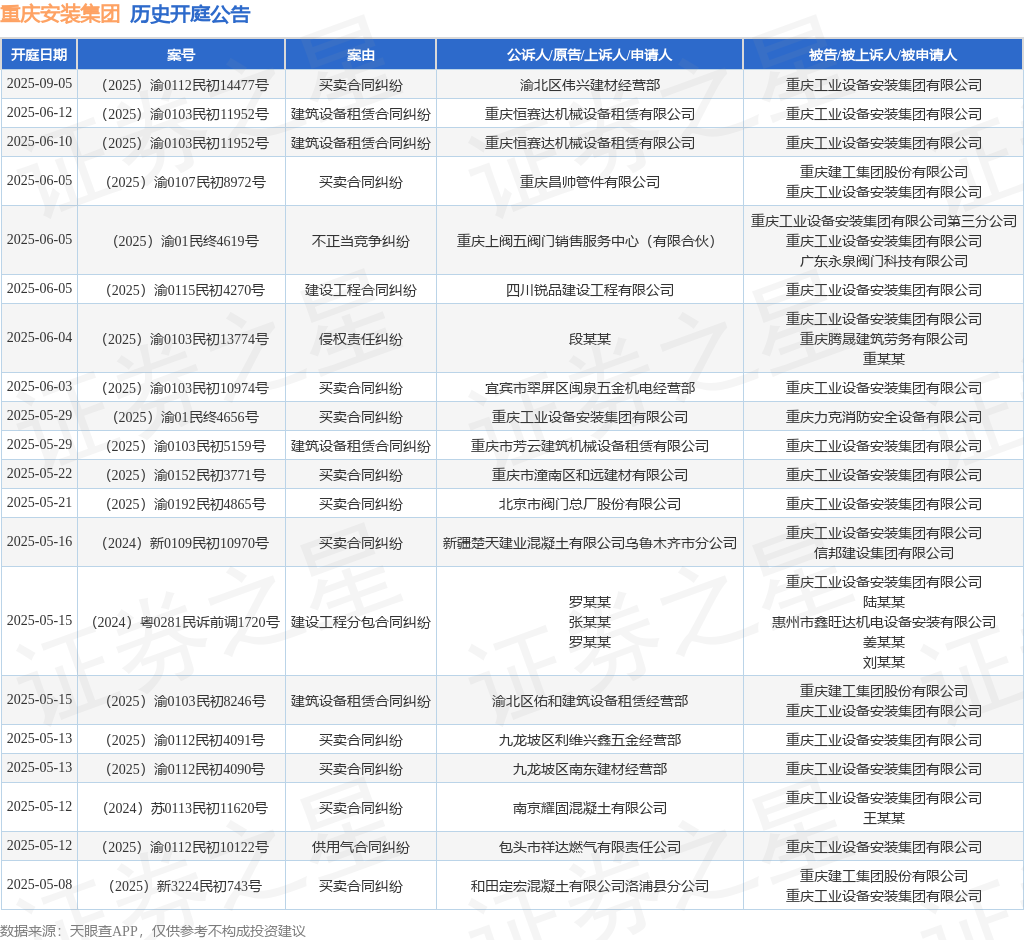This screenshot has width=1024, height=940.
Task: Select case number (2025)渝01民终4656号
Action: (185, 416)
